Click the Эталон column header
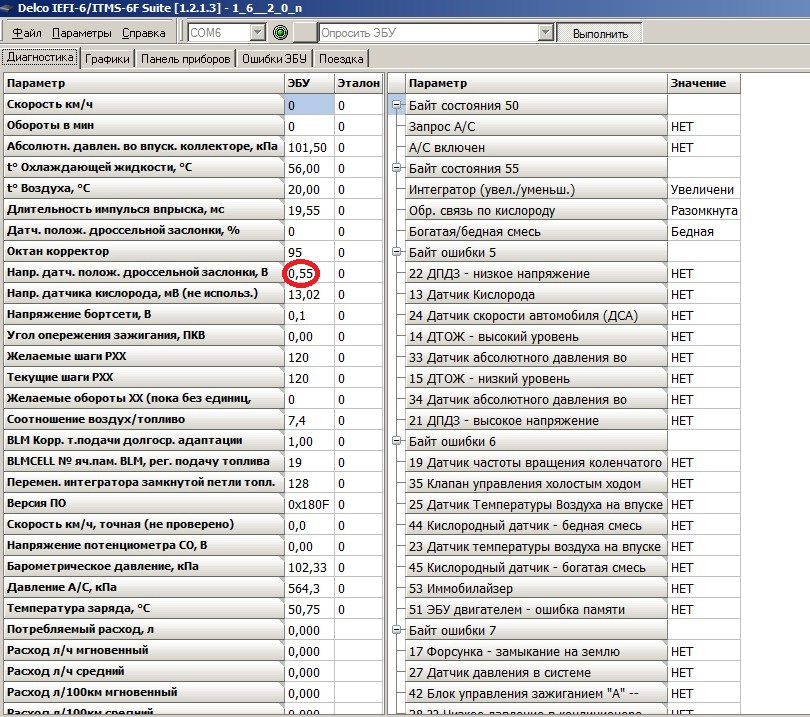This screenshot has width=810, height=717. tap(359, 83)
